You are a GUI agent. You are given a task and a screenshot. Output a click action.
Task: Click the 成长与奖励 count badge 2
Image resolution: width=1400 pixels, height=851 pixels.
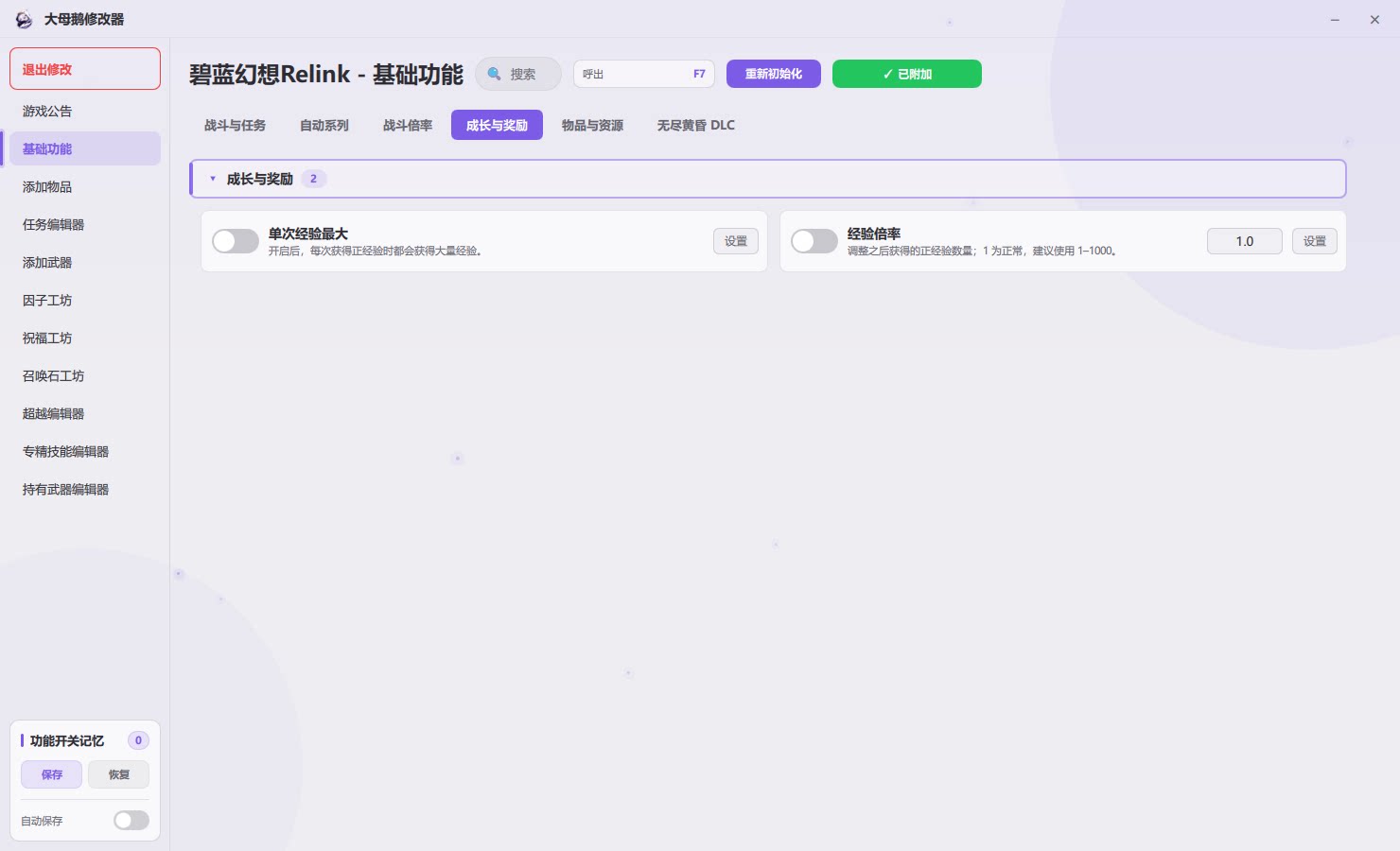(314, 179)
